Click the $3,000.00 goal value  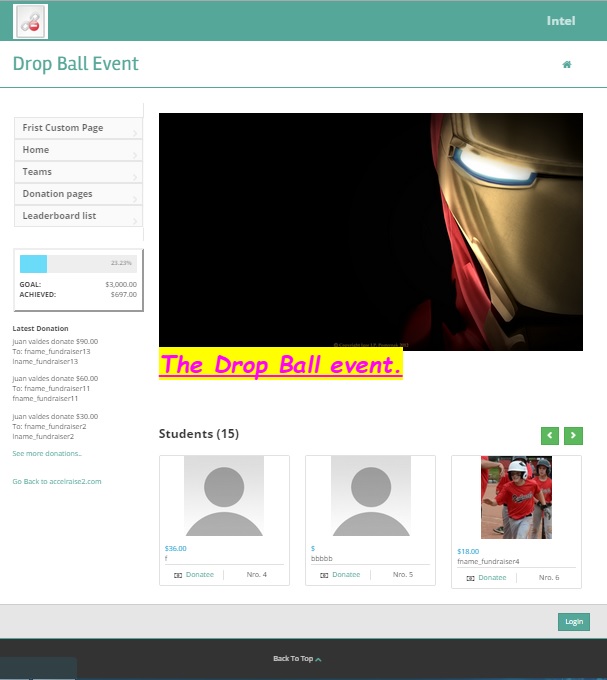(x=121, y=284)
